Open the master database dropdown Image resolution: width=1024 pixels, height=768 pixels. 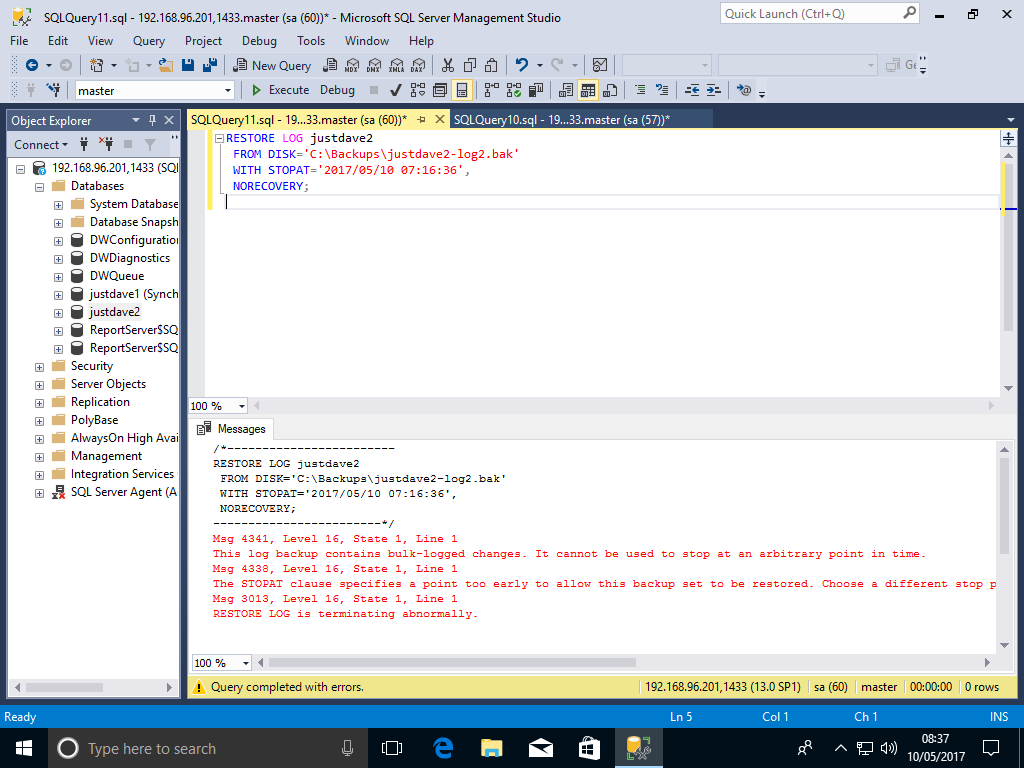[x=228, y=91]
